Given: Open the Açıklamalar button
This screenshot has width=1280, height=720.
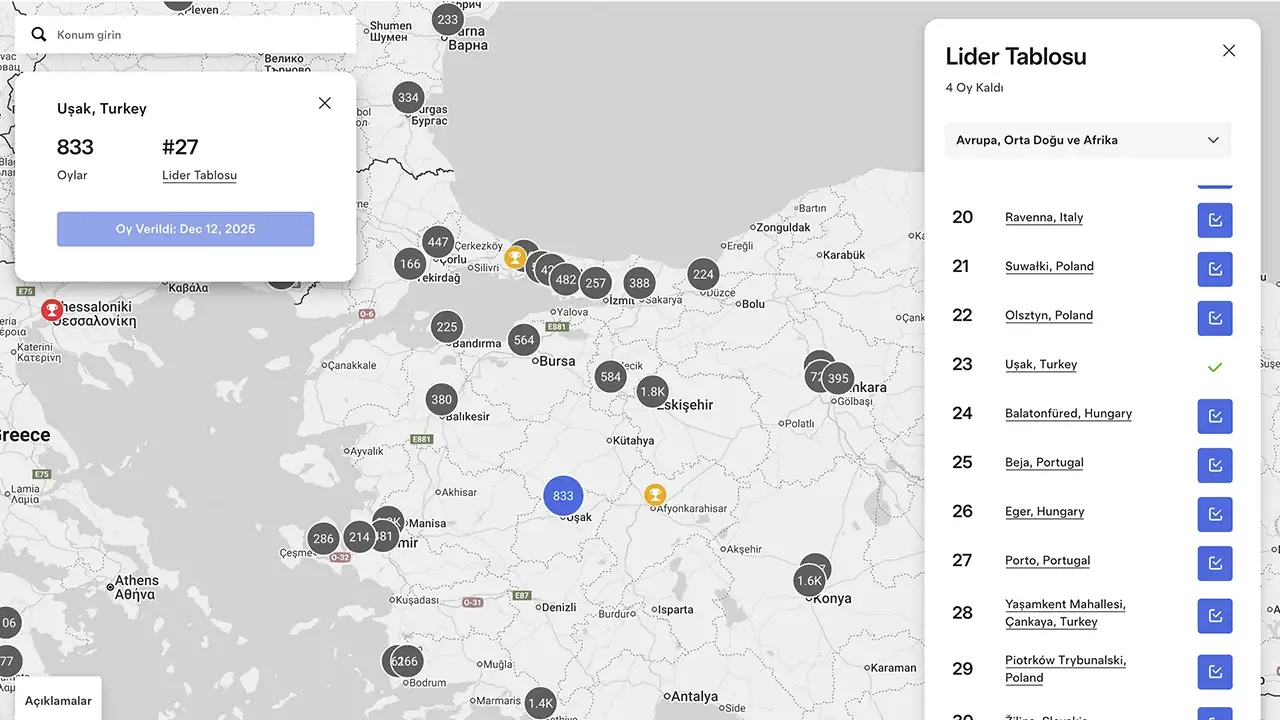Looking at the screenshot, I should click(x=58, y=700).
